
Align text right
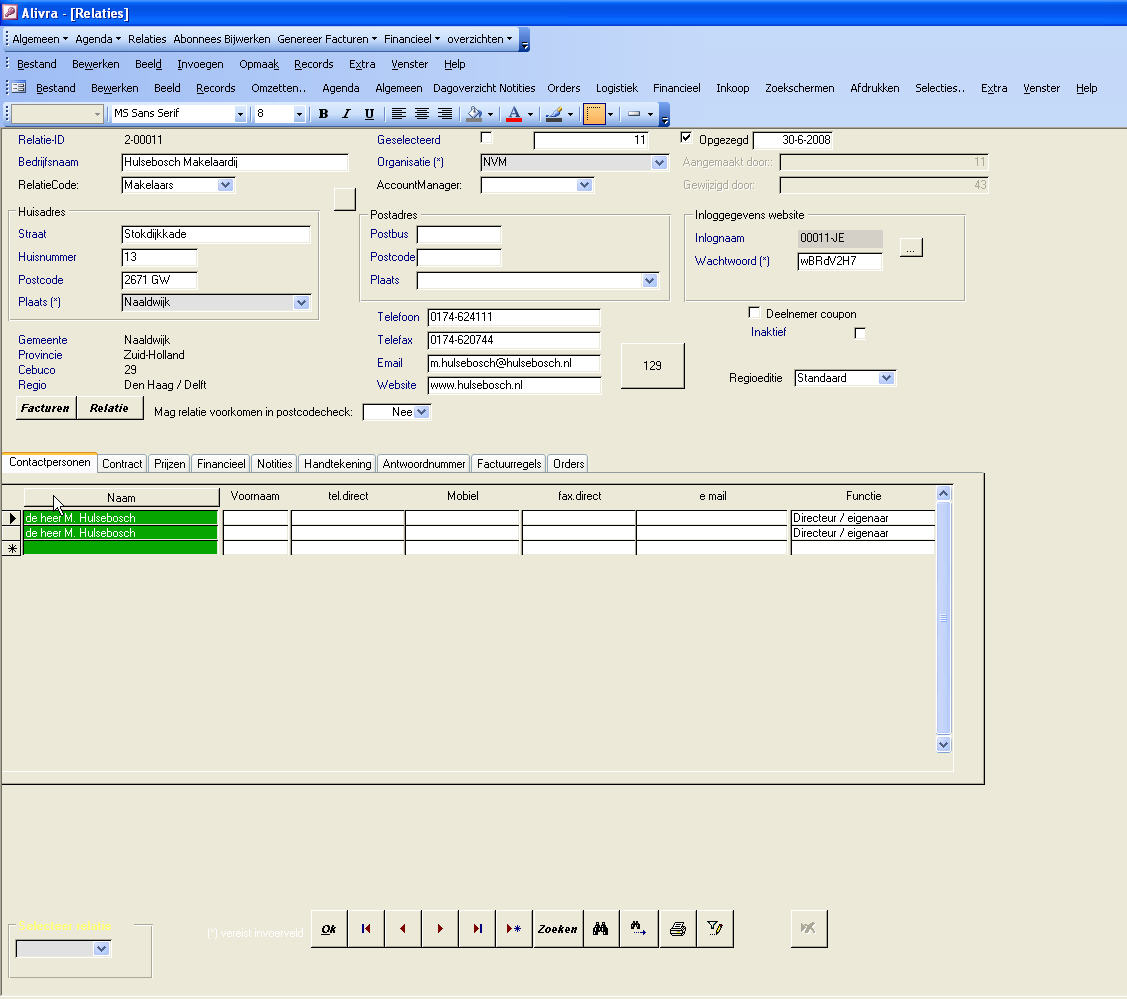point(445,114)
